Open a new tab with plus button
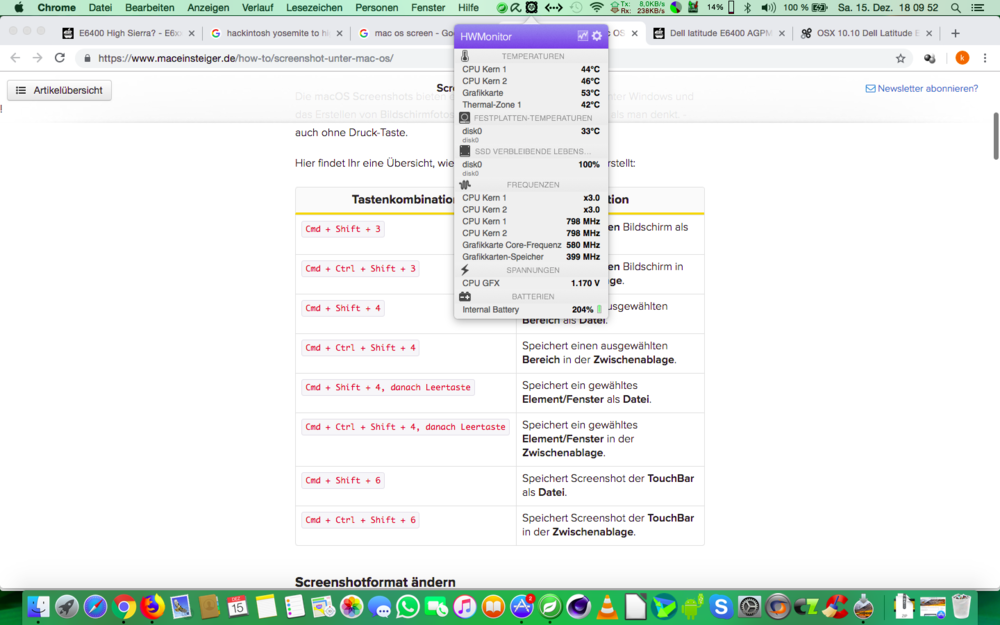The image size is (1000, 625). pos(955,33)
